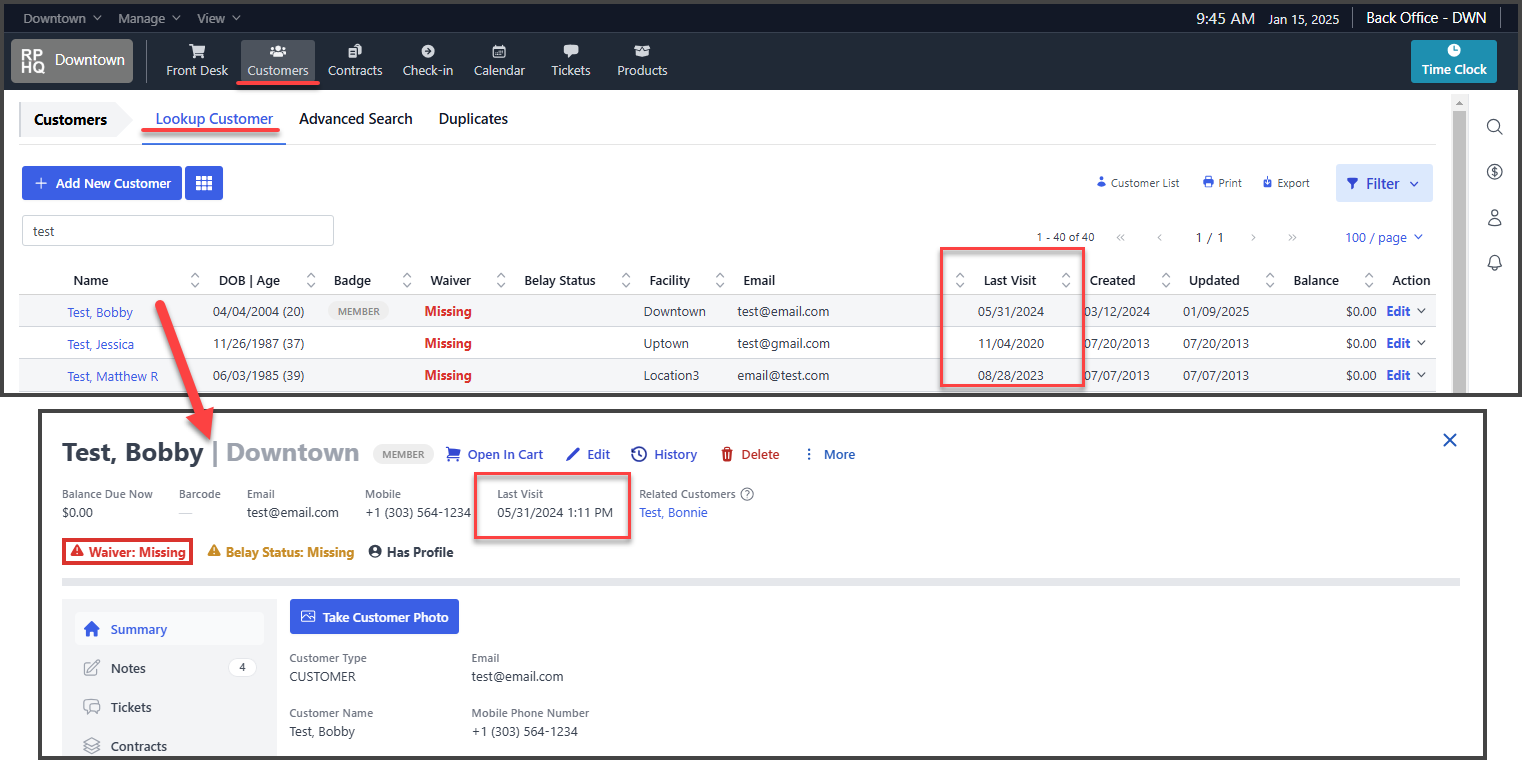Change the 100 / page setting
The image size is (1522, 760).
[1384, 237]
